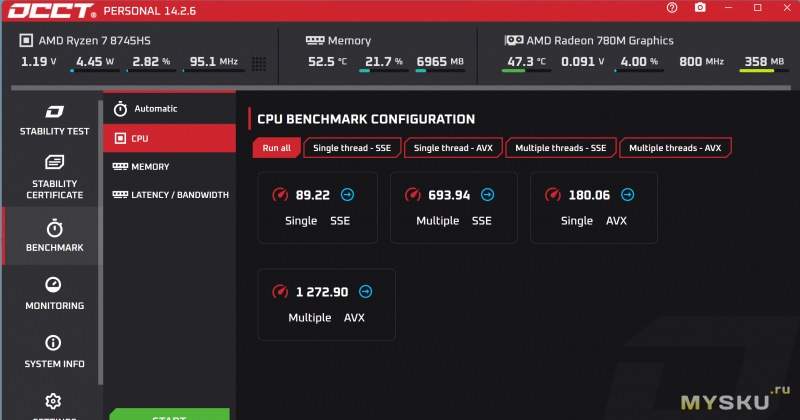The width and height of the screenshot is (800, 420).
Task: Choose Multiple threads - SSE option
Action: 561,148
